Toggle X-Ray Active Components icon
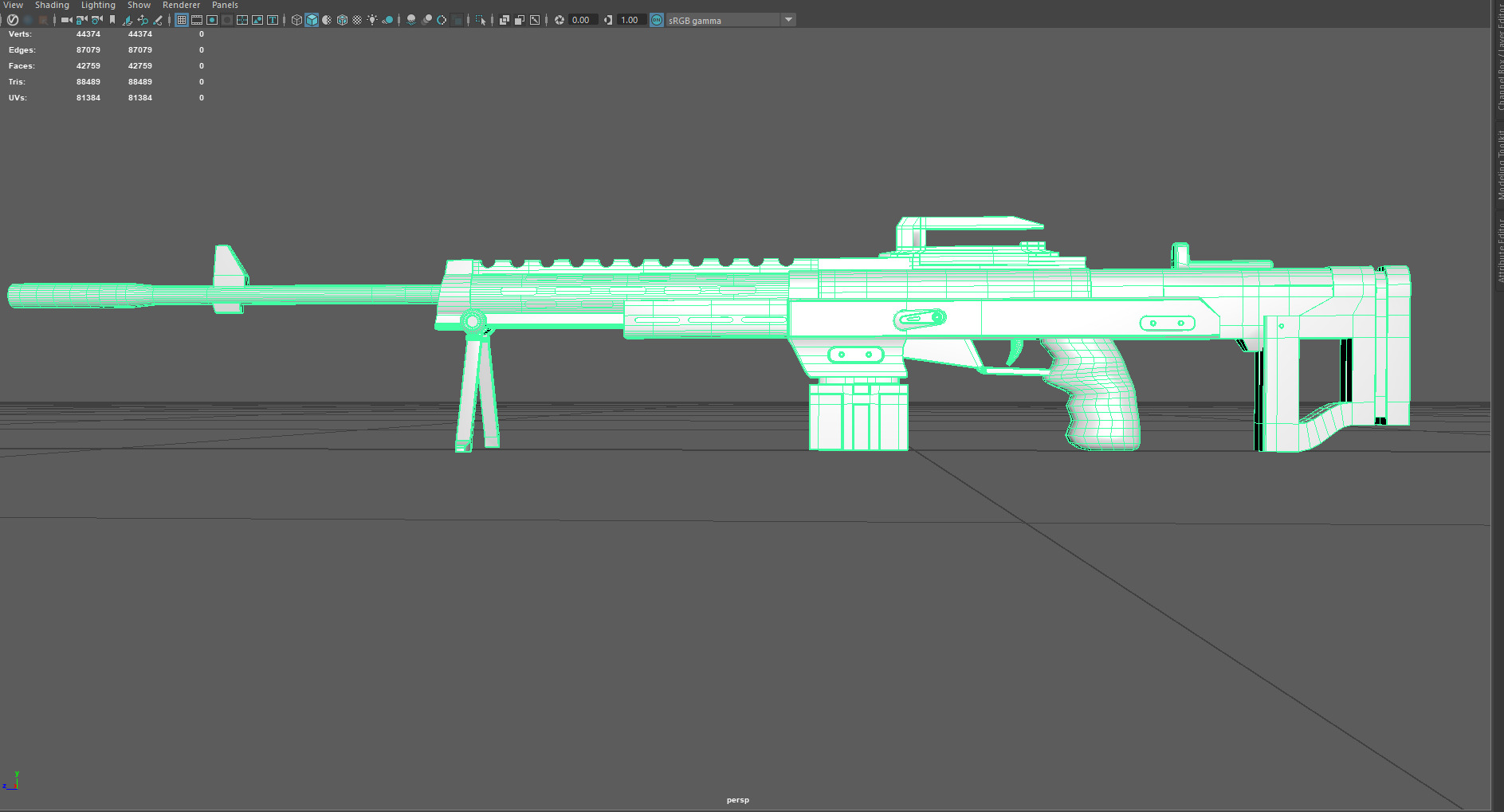The width and height of the screenshot is (1504, 812). pyautogui.click(x=520, y=20)
